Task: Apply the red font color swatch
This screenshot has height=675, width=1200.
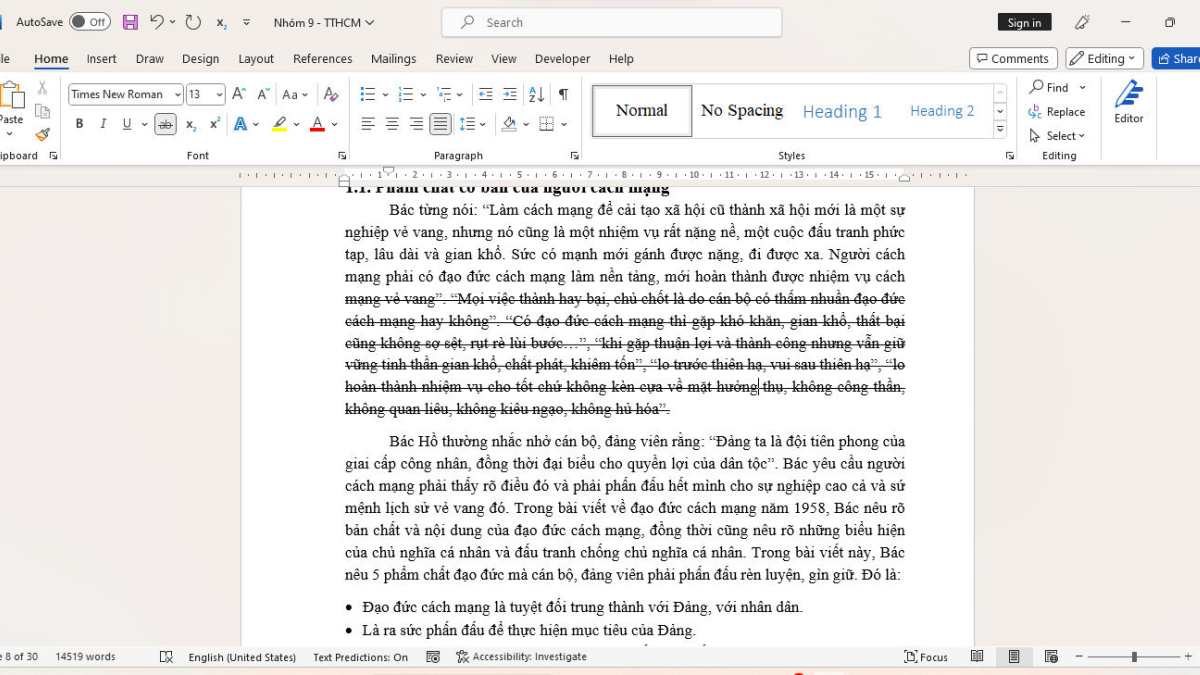Action: [x=315, y=123]
